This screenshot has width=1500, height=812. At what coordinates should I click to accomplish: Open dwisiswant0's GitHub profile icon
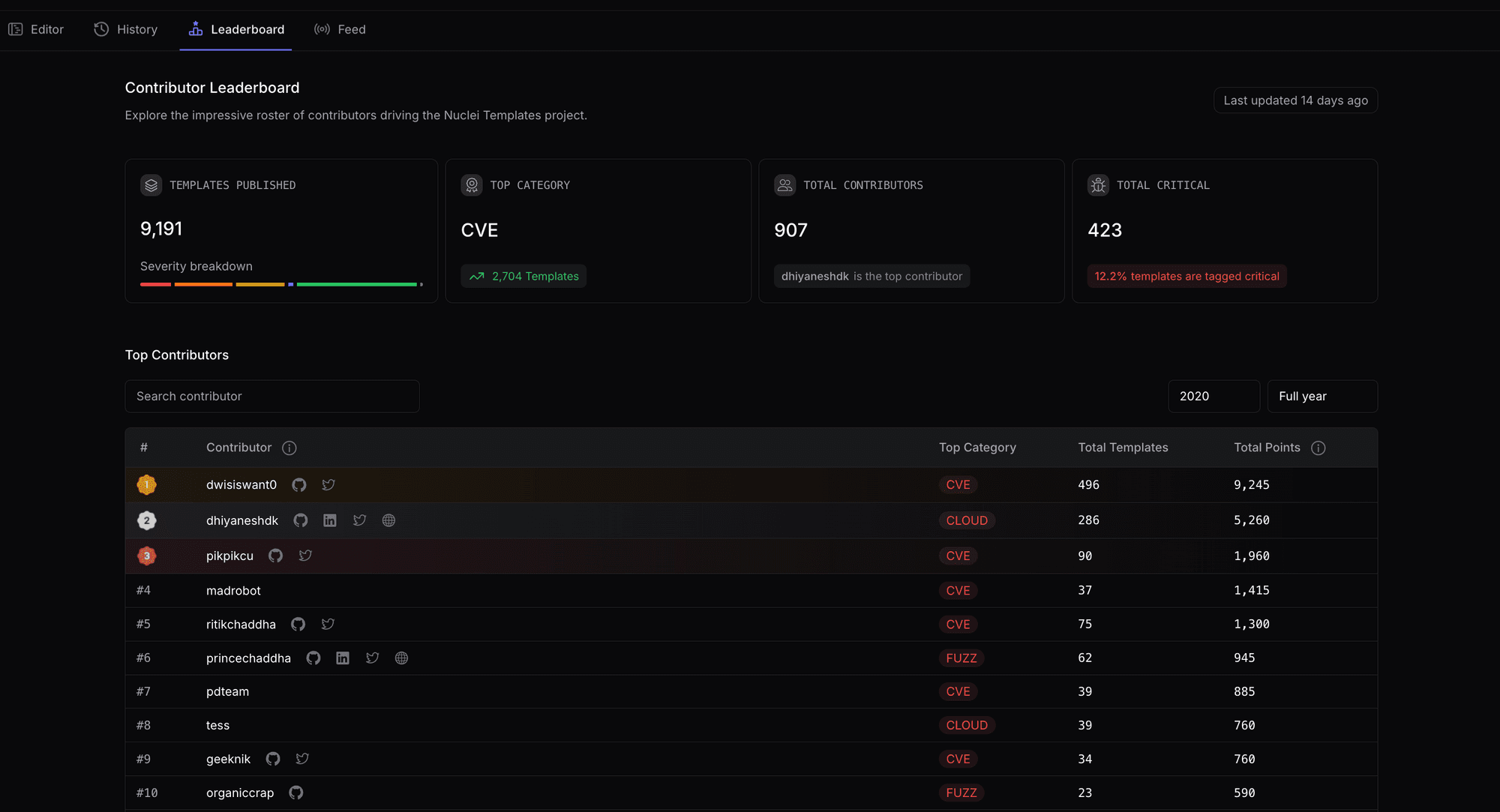(299, 485)
